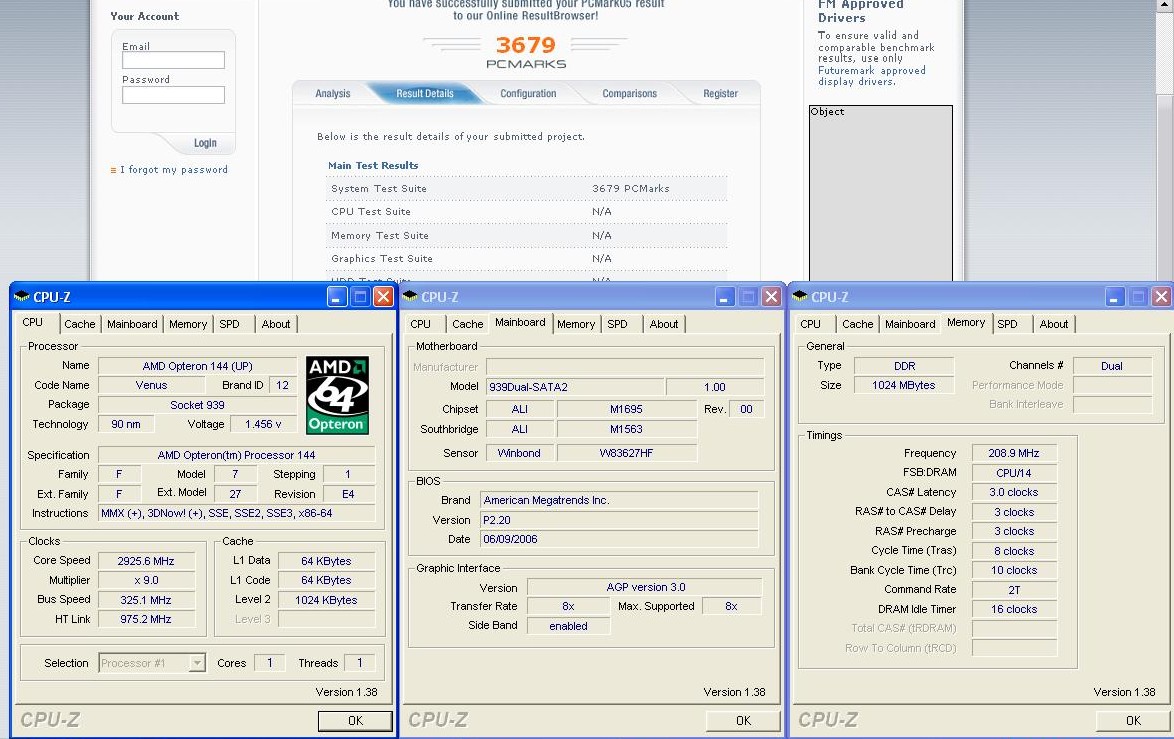
Task: Click CPU-Z title icon in Mainboard window
Action: click(410, 296)
